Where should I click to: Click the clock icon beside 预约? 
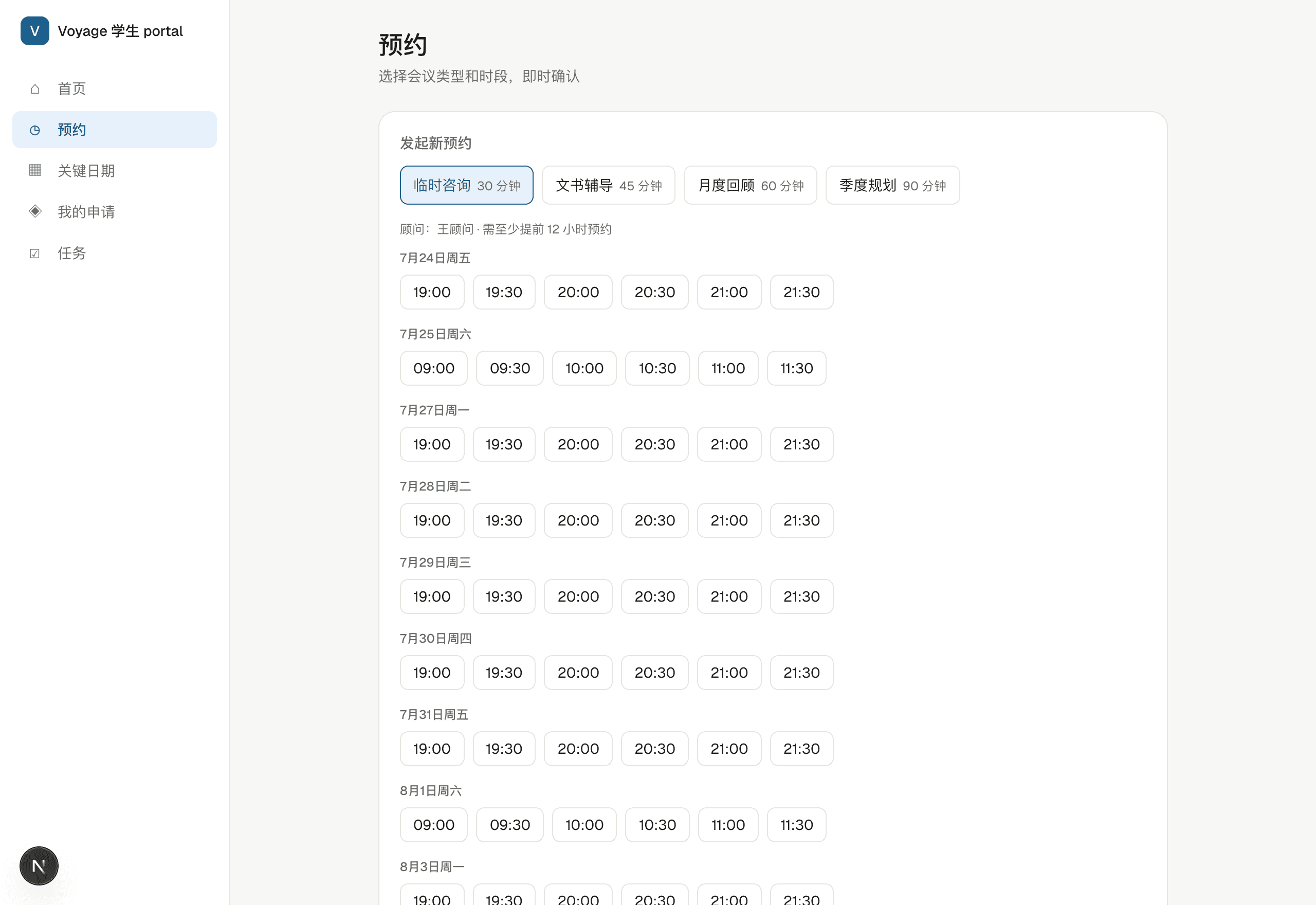click(35, 130)
